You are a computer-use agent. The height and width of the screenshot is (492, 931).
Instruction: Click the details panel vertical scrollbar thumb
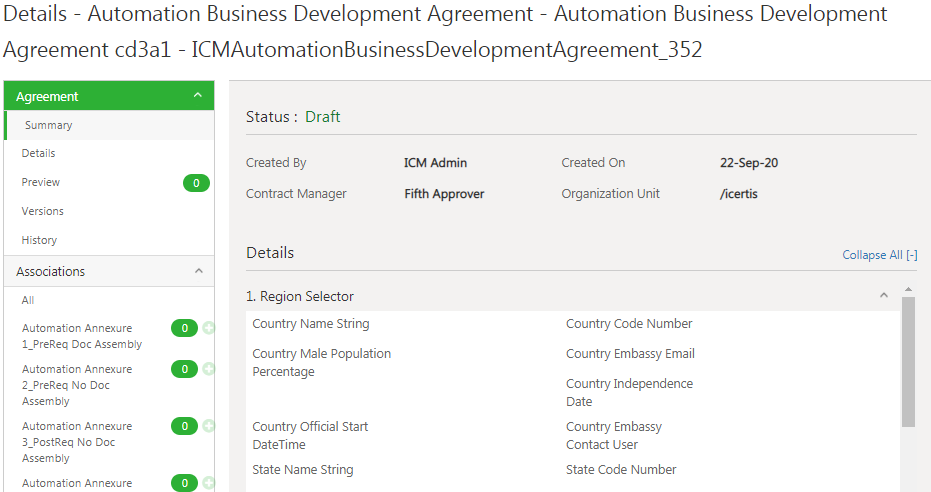(908, 362)
